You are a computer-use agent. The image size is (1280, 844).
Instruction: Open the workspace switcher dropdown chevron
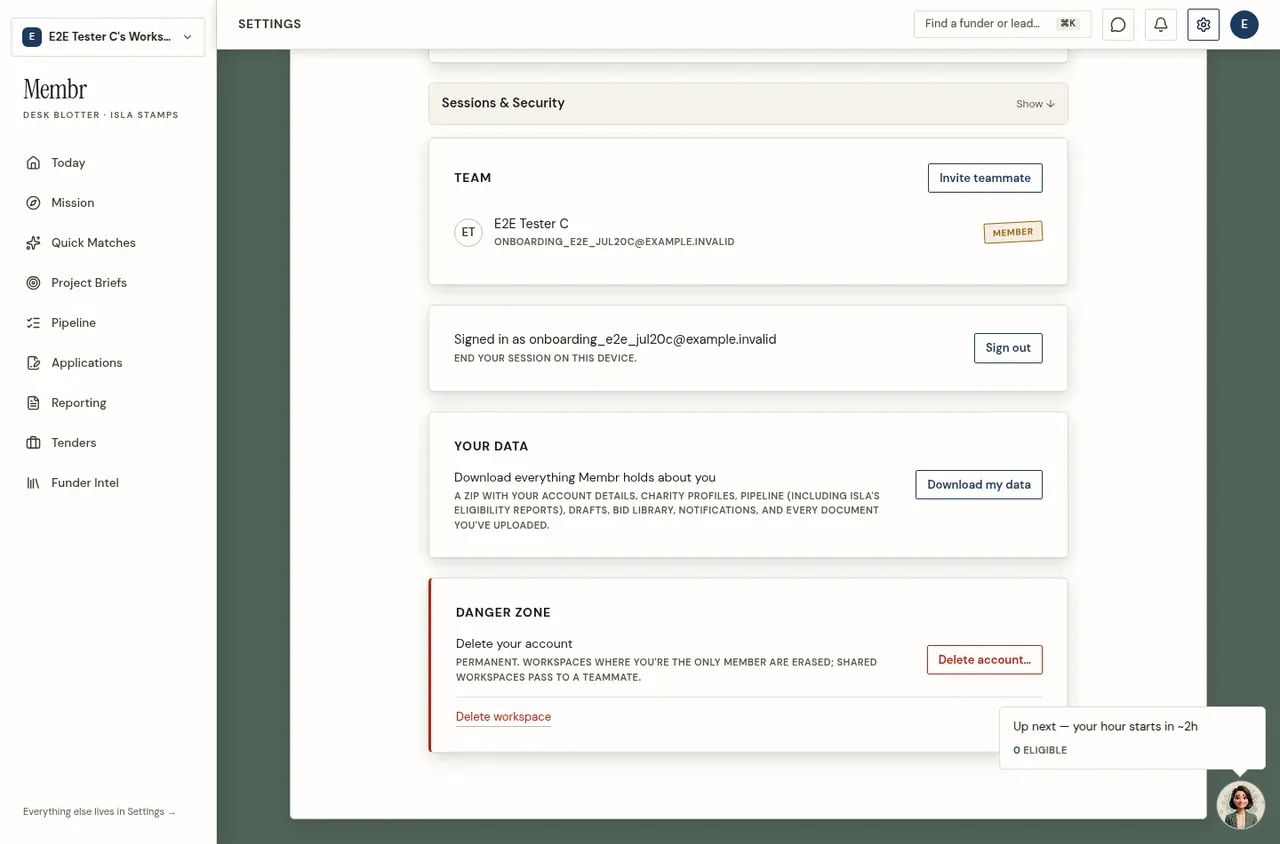tap(187, 37)
